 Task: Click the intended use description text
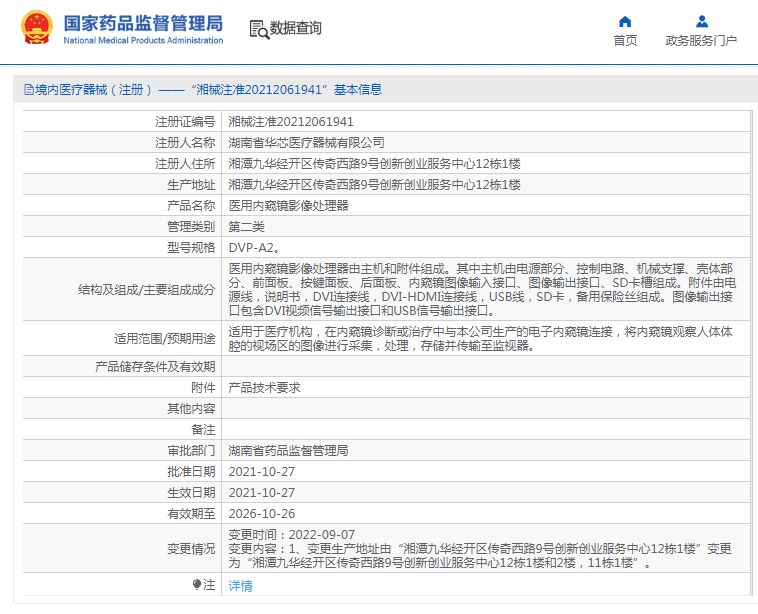click(x=481, y=339)
